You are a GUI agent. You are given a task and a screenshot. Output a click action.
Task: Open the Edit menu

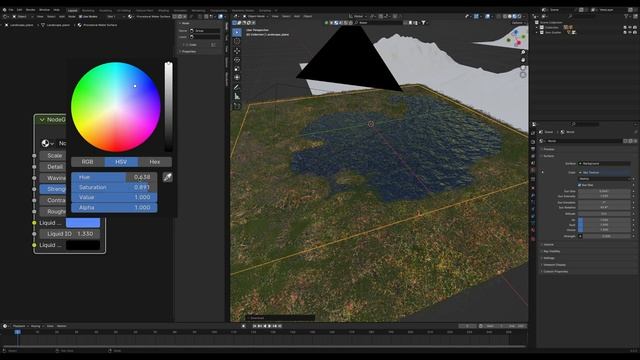point(20,10)
